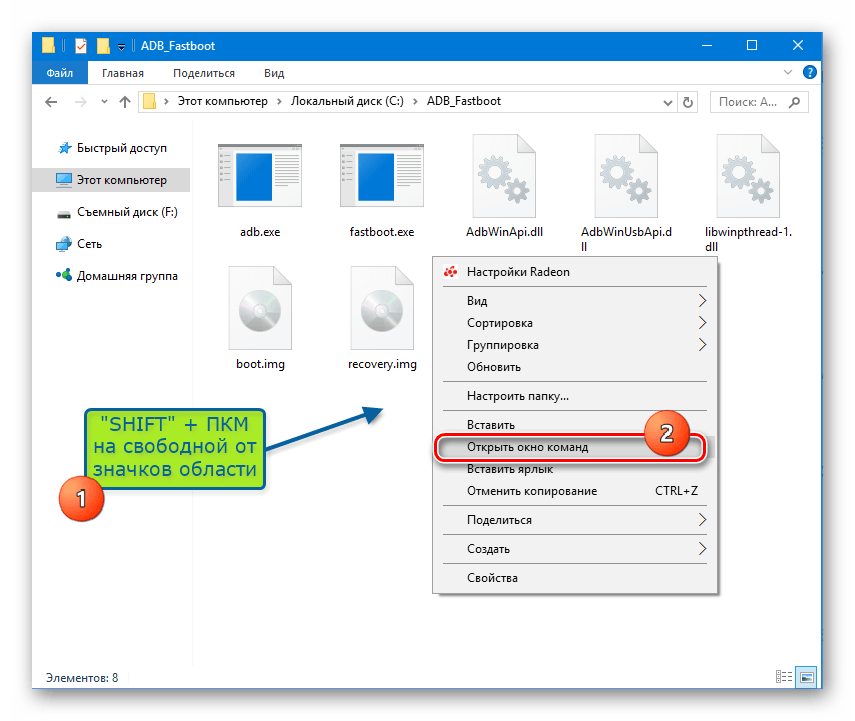The image size is (855, 721).
Task: Choose Отменить копирование in context menu
Action: click(575, 491)
